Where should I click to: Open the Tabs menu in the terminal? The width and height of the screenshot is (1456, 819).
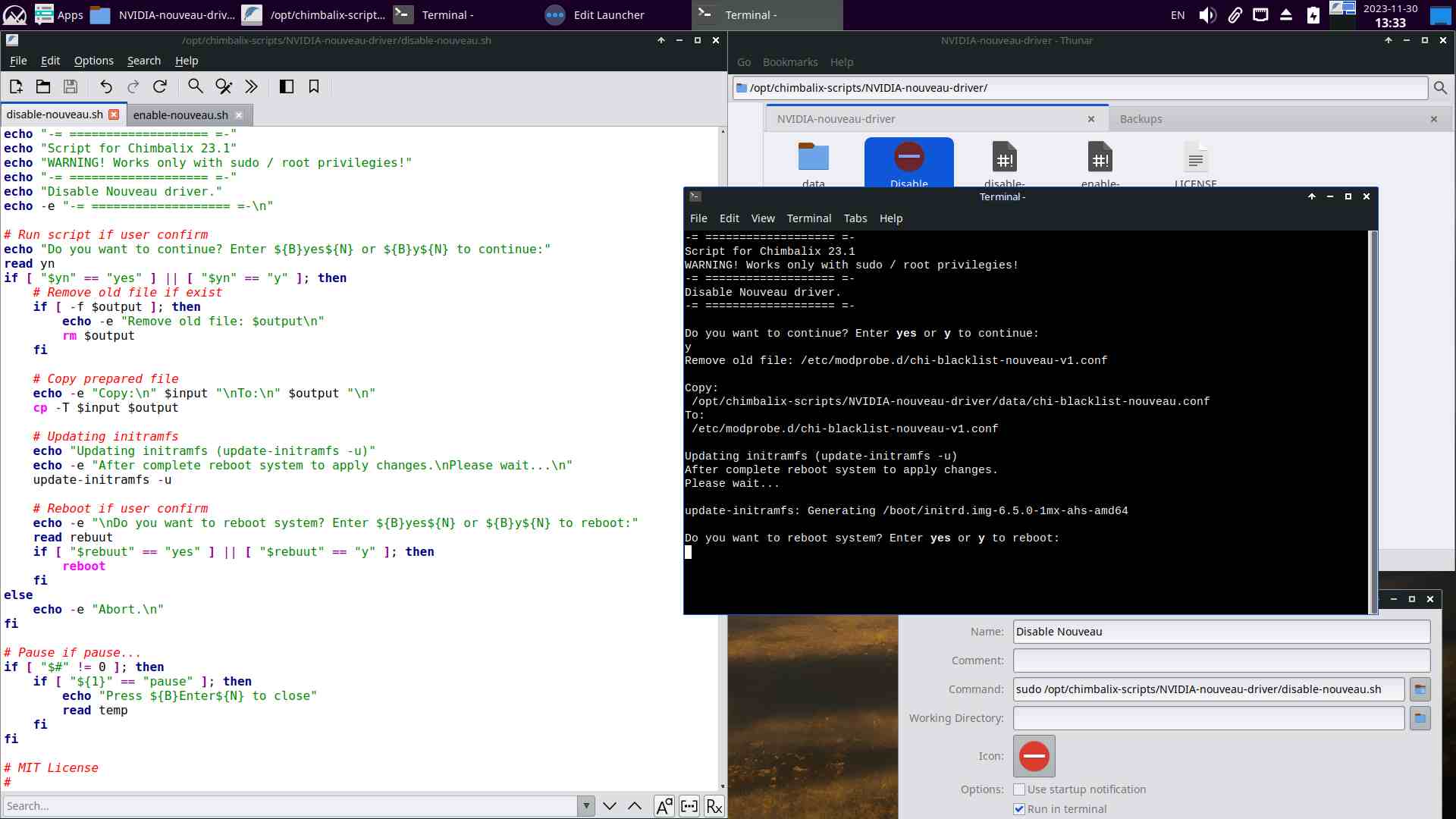[855, 218]
